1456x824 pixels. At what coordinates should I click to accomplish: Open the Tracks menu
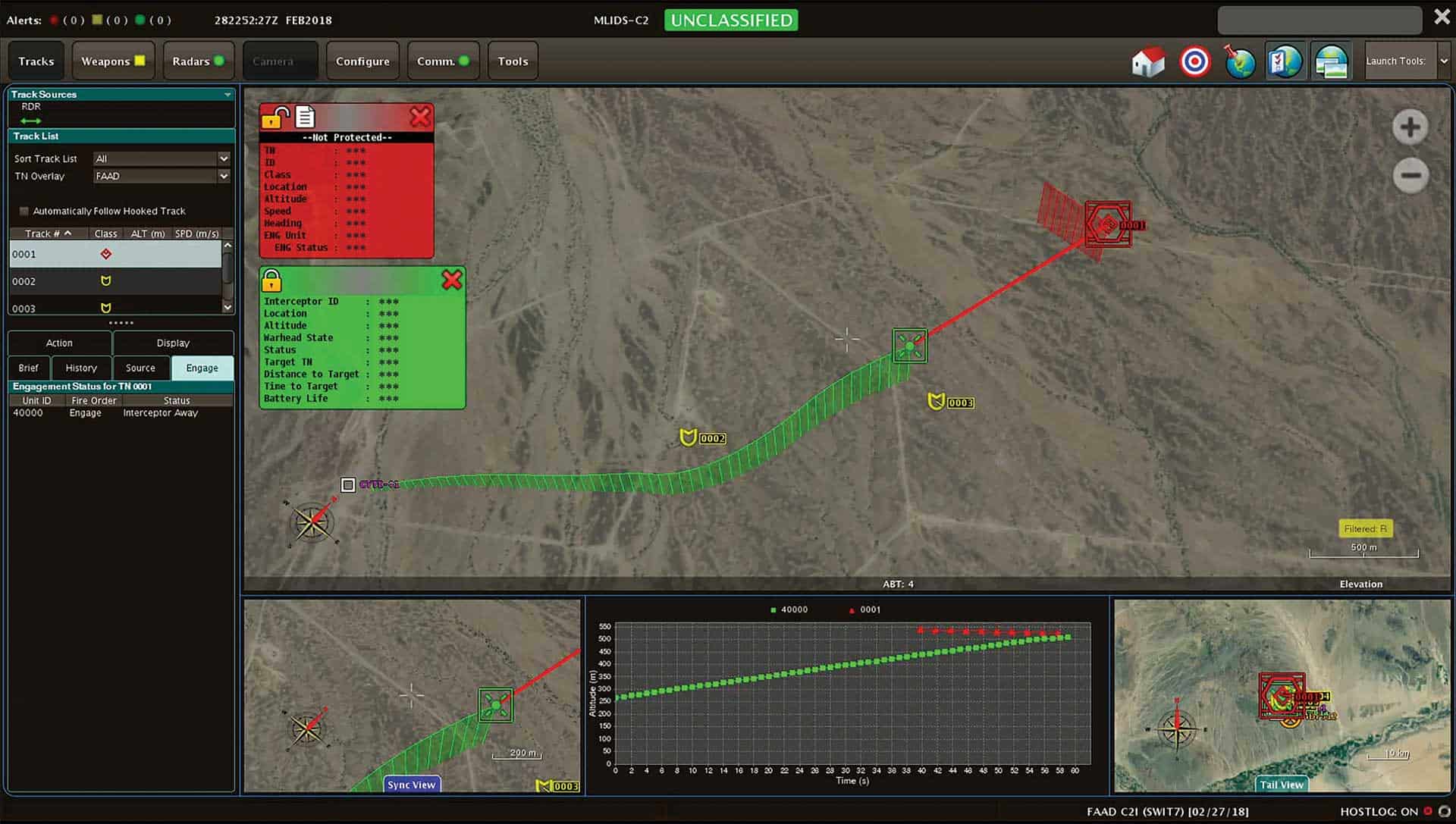pyautogui.click(x=36, y=61)
